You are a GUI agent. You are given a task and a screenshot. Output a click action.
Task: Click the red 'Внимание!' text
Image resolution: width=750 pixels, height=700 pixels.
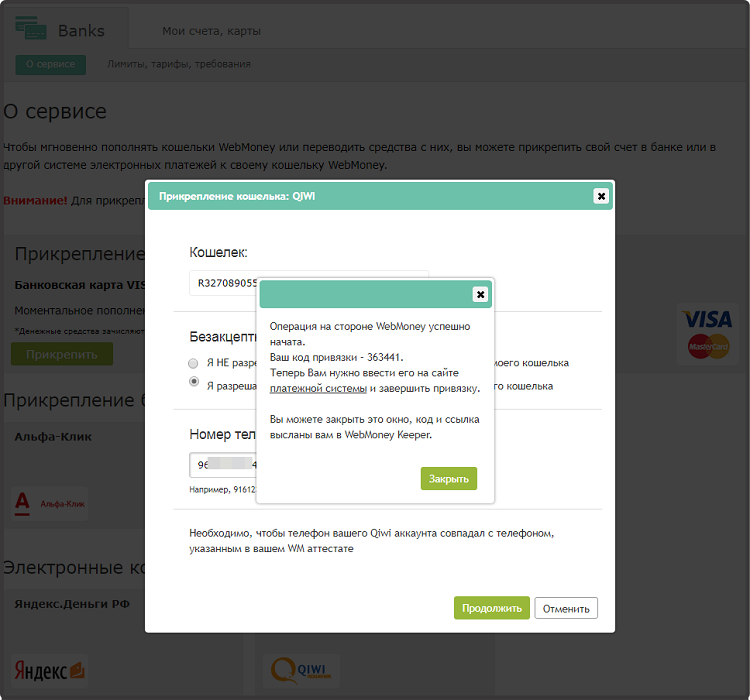(x=35, y=200)
